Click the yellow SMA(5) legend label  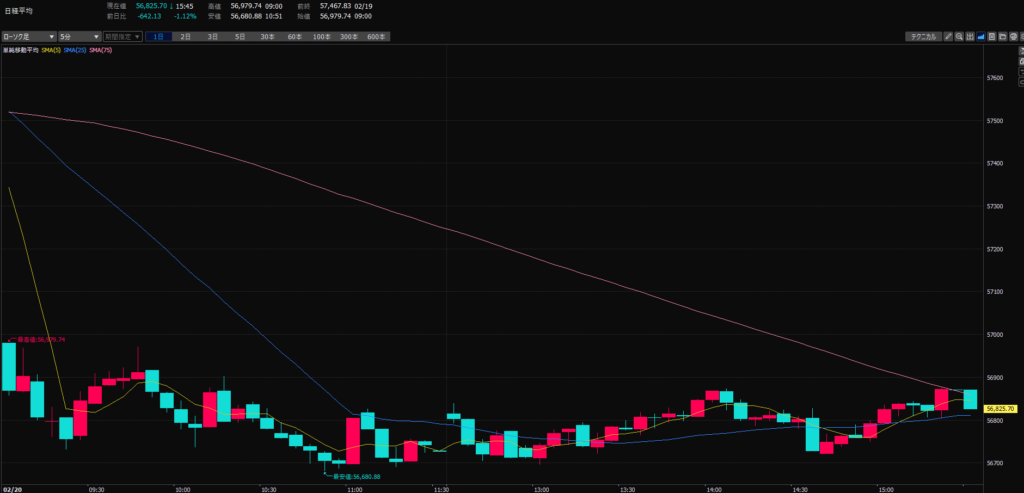coord(51,49)
